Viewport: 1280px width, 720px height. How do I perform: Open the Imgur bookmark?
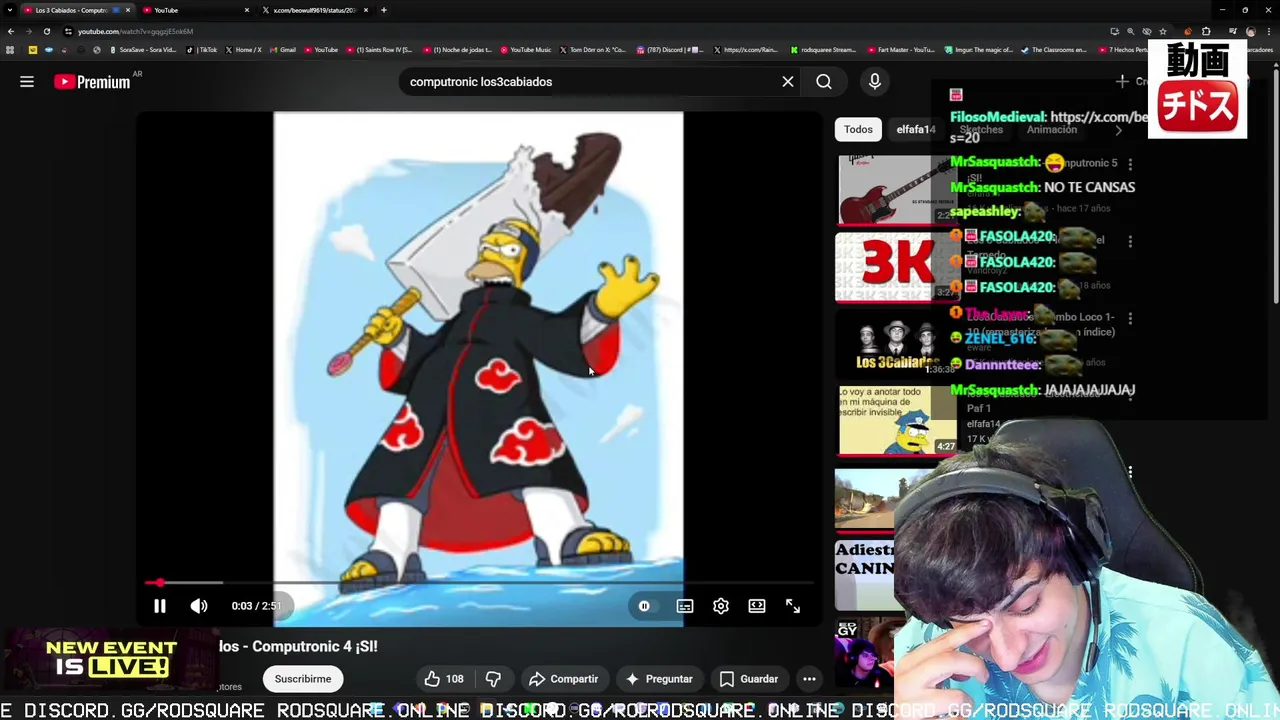[979, 49]
